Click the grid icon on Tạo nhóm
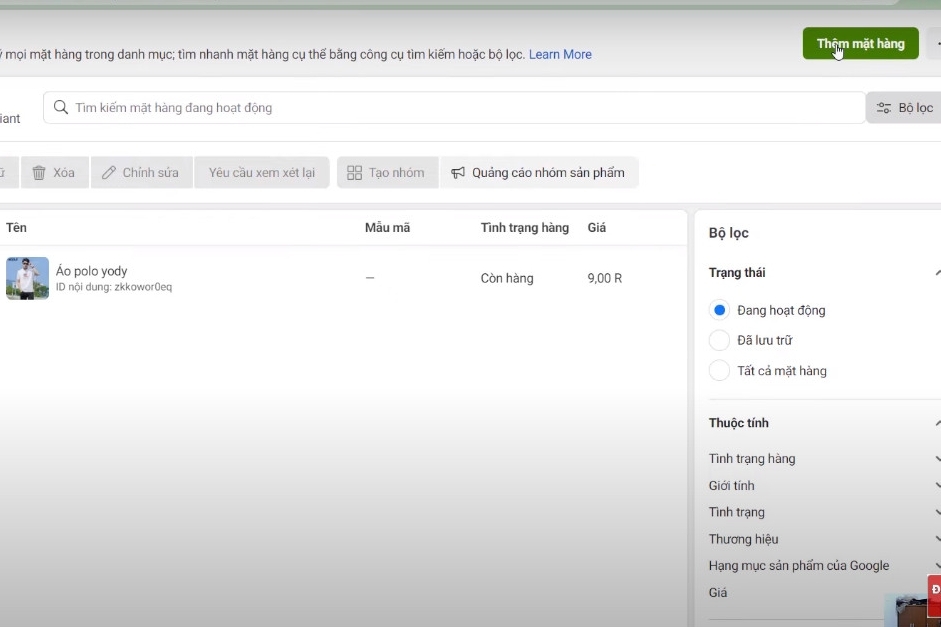The height and width of the screenshot is (627, 941). [355, 173]
